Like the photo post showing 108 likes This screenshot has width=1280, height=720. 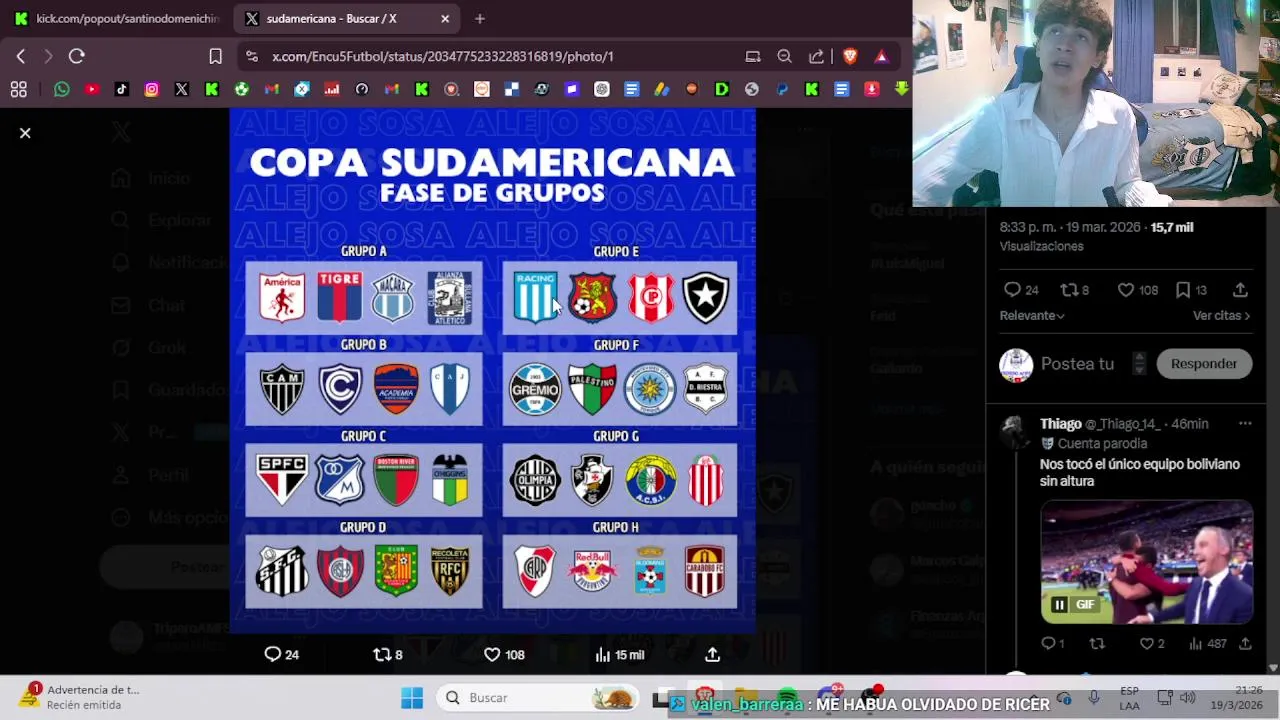[x=504, y=655]
